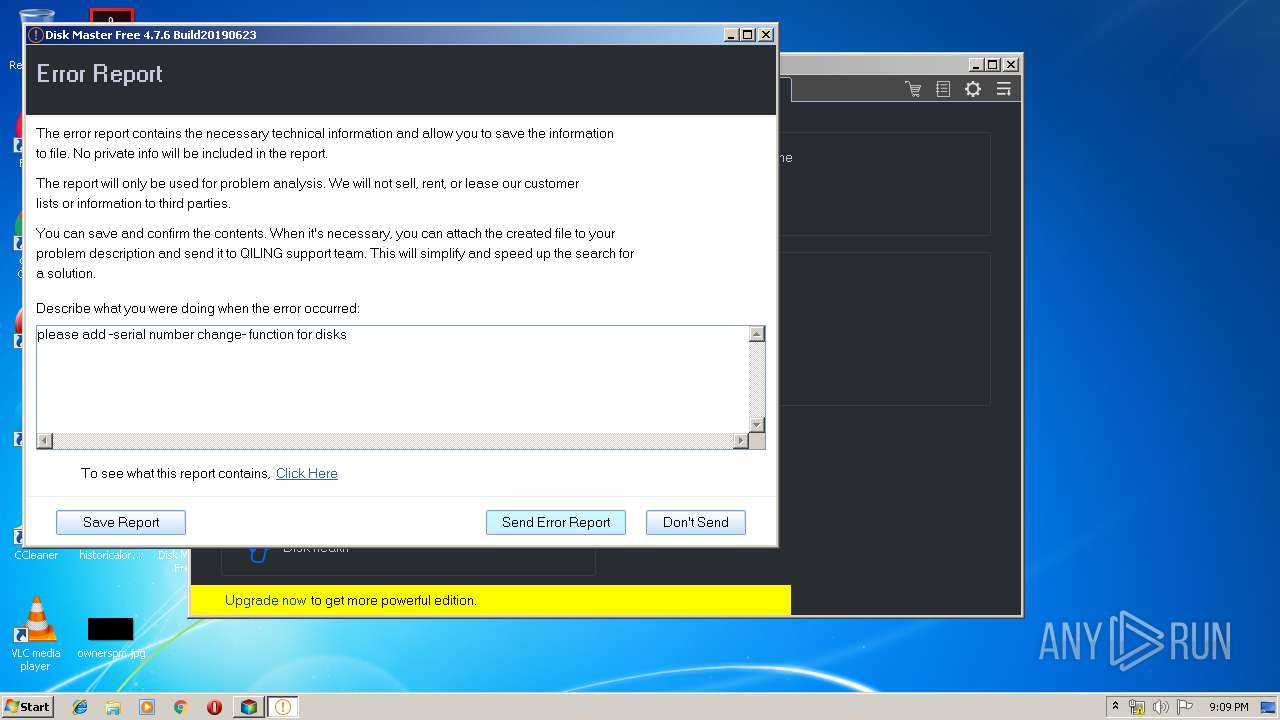The image size is (1280, 720).
Task: Open the volume speaker tray icon
Action: tap(1160, 707)
